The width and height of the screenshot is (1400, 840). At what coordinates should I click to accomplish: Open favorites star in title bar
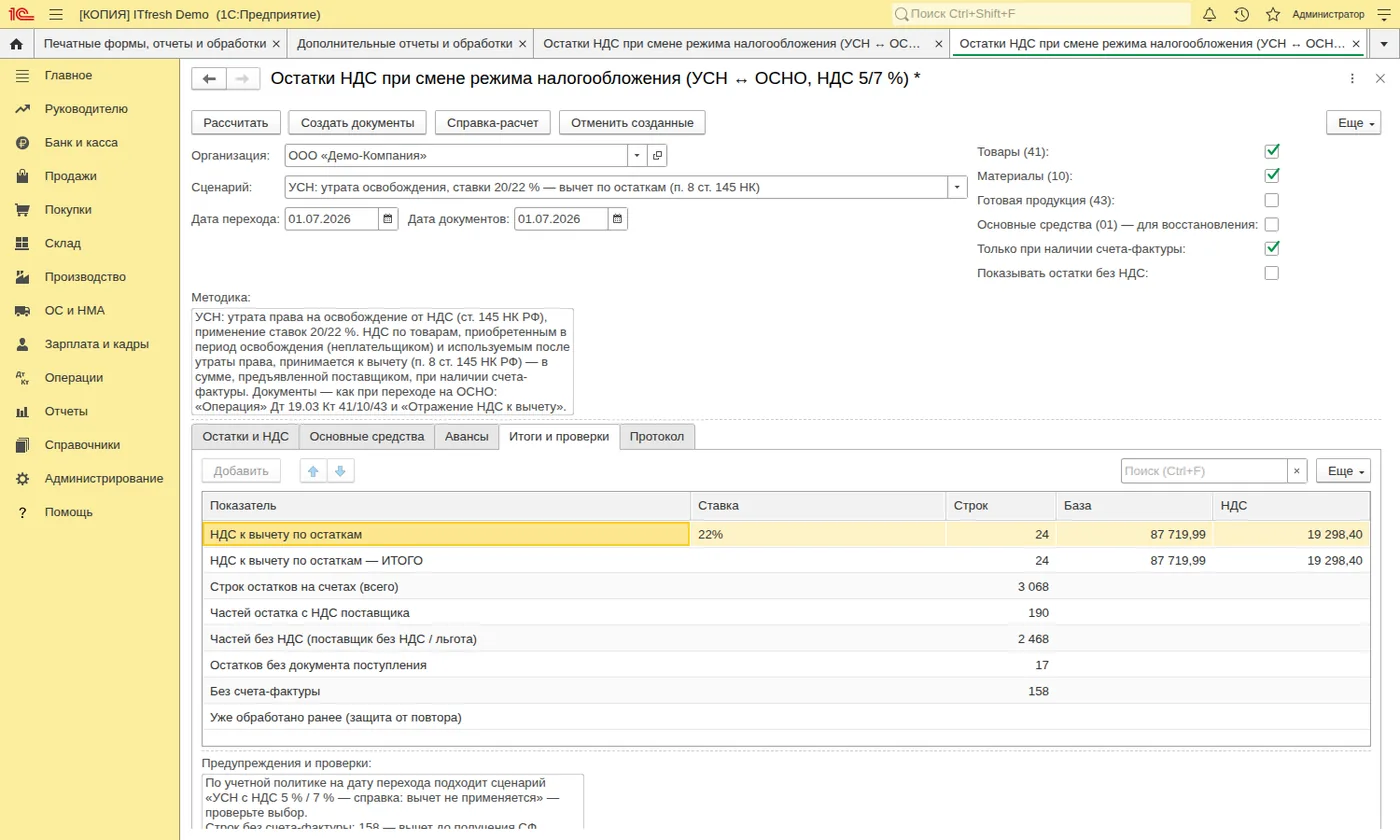[1273, 14]
